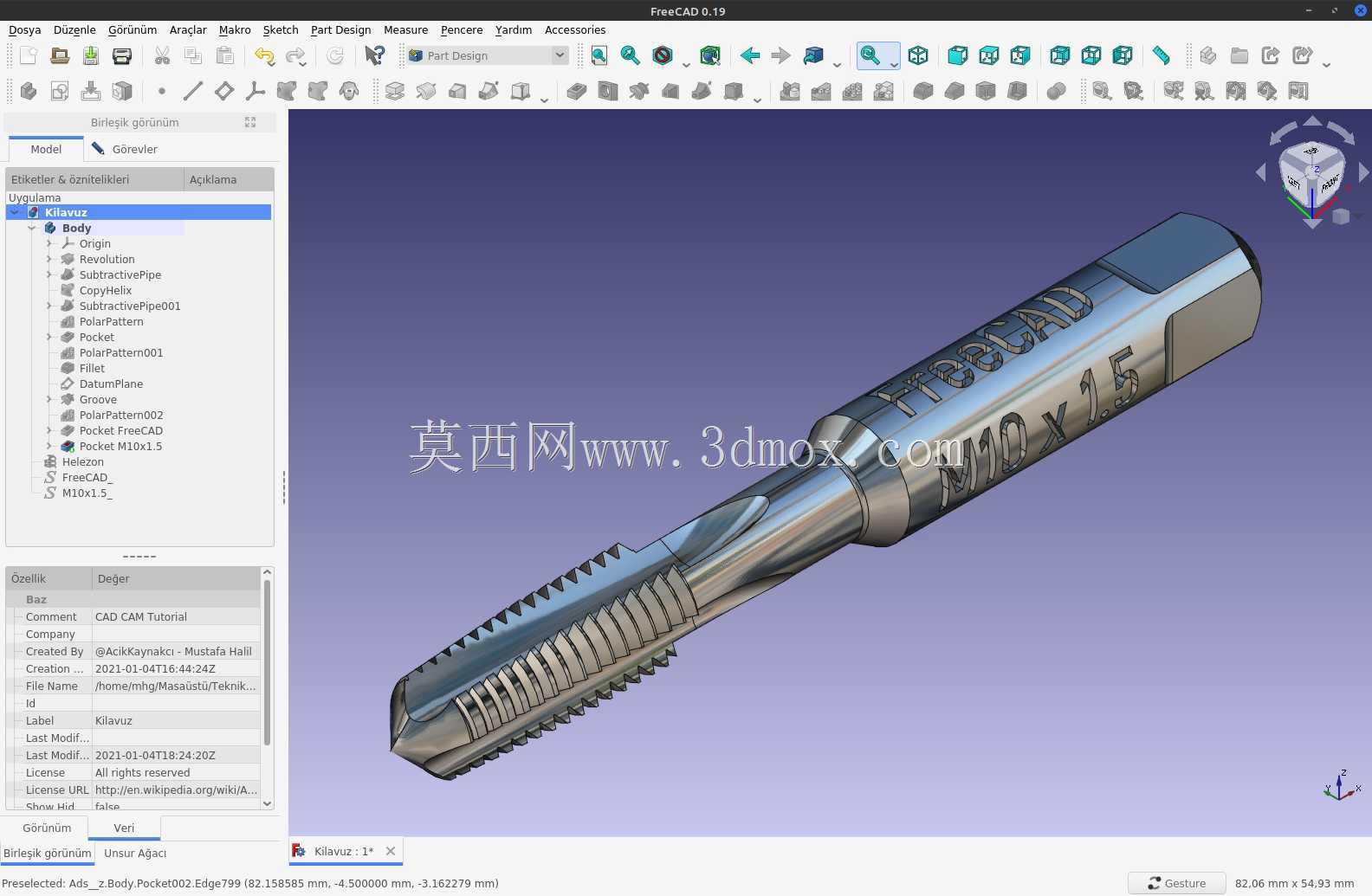Collapse the Body tree node
1372x896 pixels.
pyautogui.click(x=32, y=228)
